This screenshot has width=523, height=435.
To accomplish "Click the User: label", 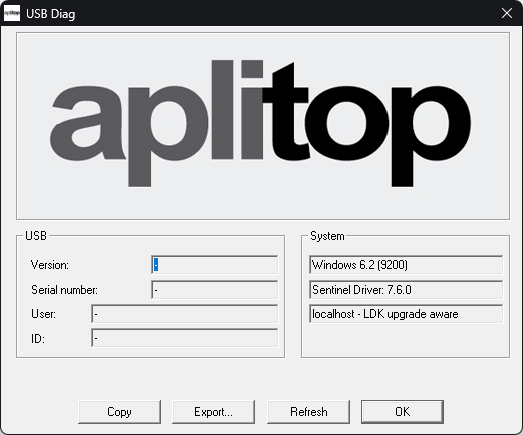I will 43,314.
